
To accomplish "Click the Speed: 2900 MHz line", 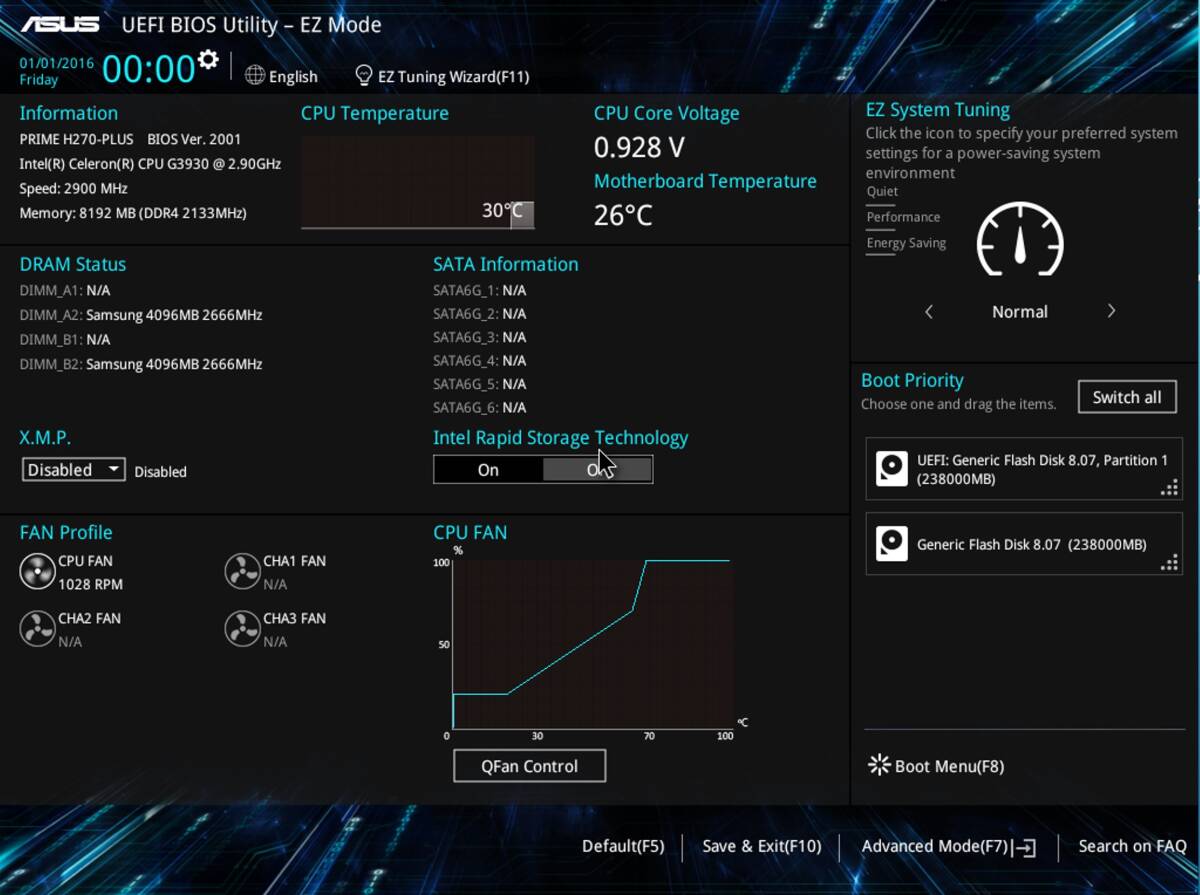I will tap(73, 188).
